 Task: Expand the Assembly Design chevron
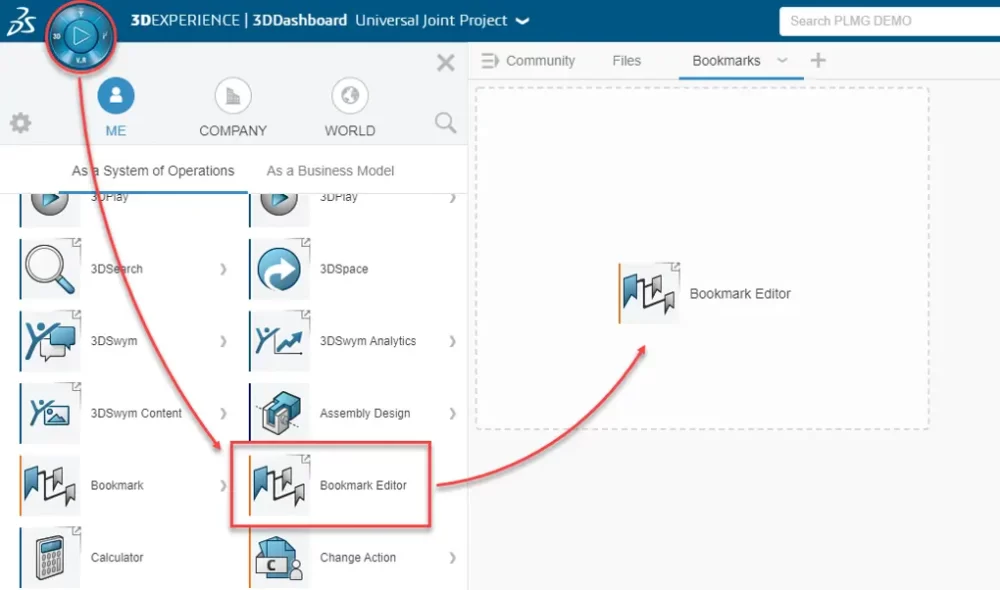(x=452, y=413)
